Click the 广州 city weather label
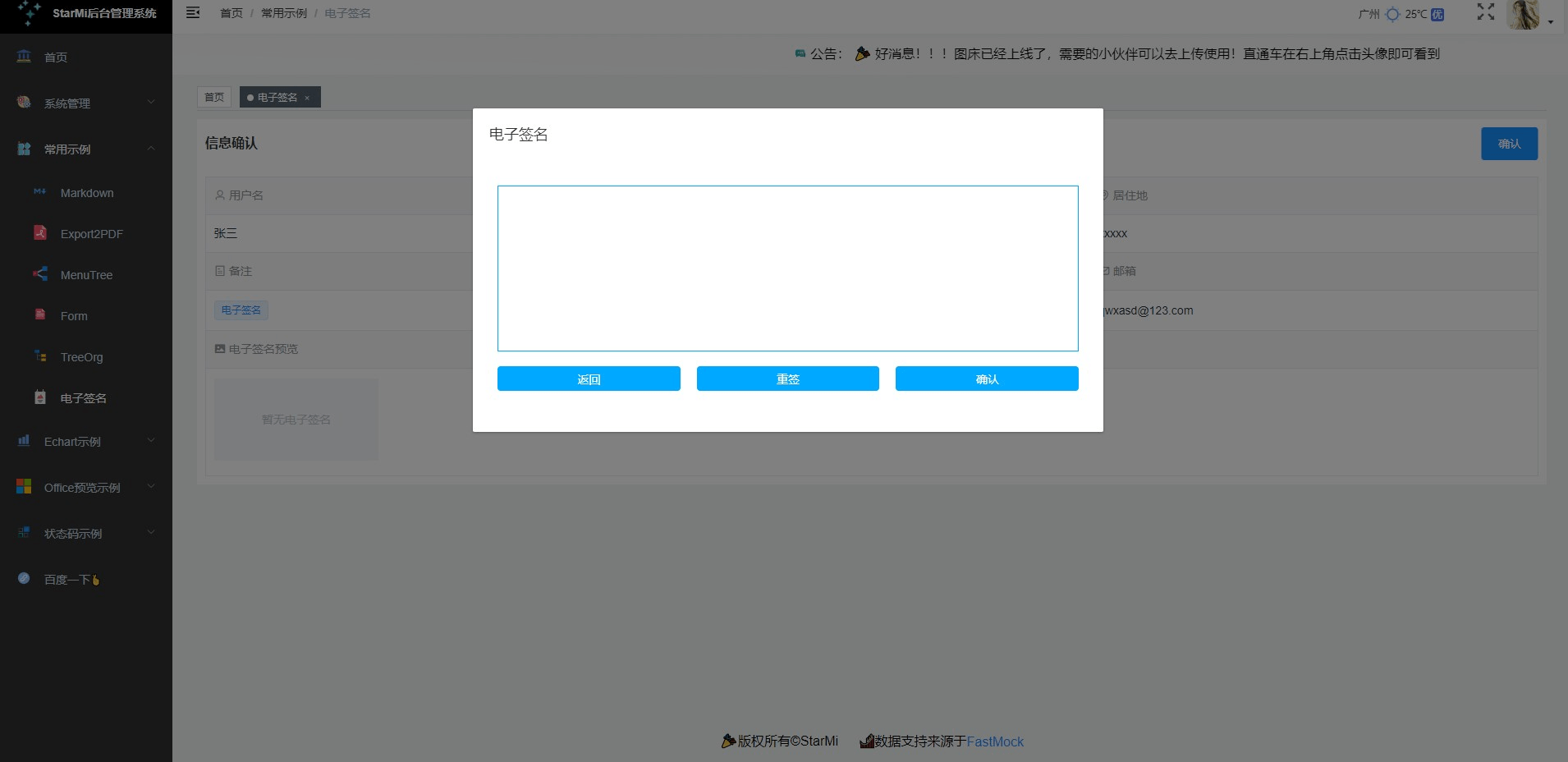 (1369, 14)
